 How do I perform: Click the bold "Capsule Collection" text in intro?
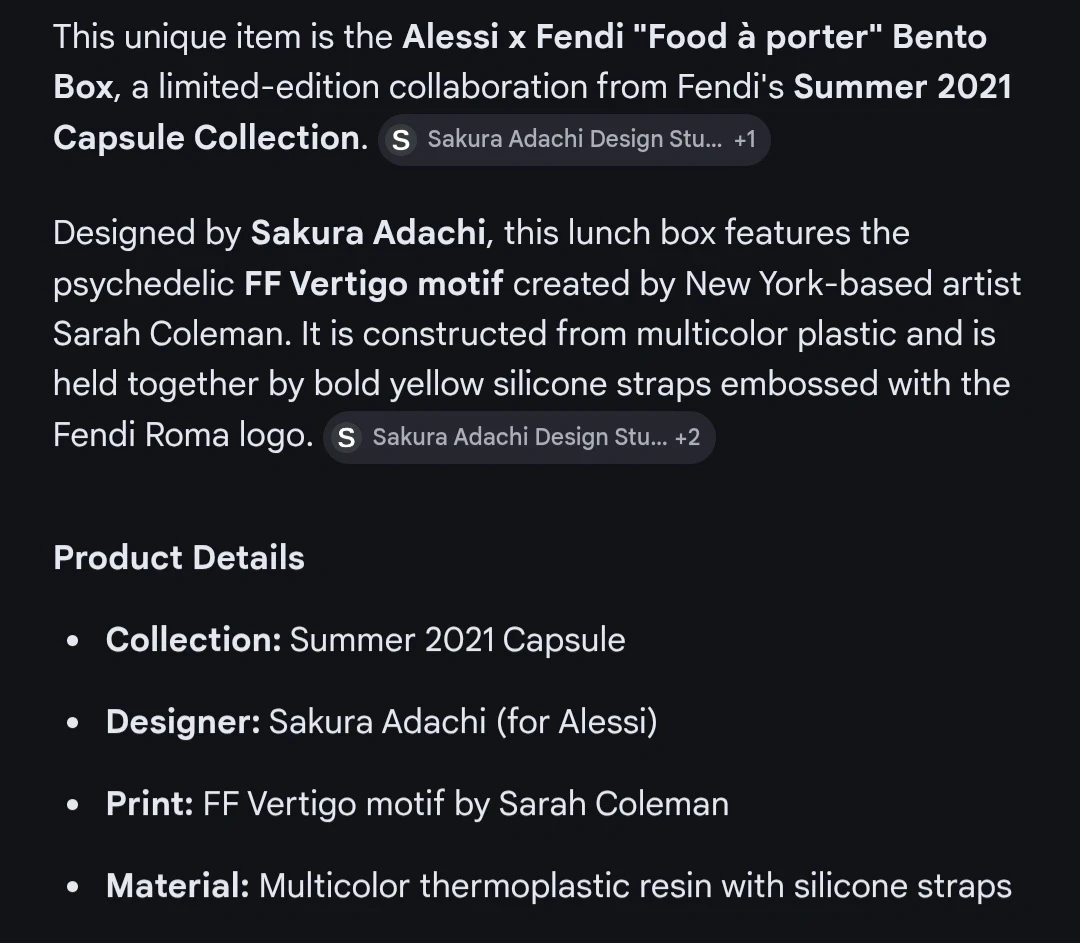pos(206,138)
